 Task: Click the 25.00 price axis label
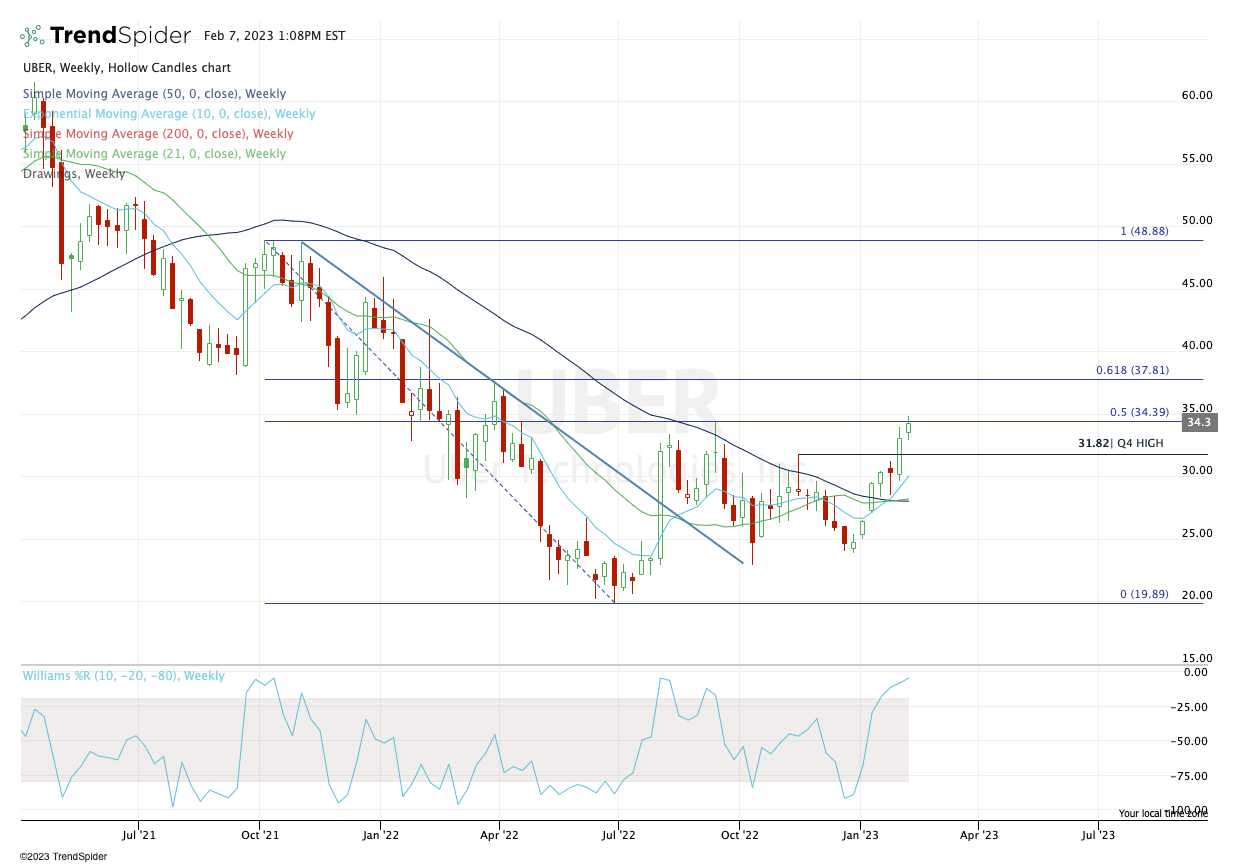pyautogui.click(x=1197, y=533)
